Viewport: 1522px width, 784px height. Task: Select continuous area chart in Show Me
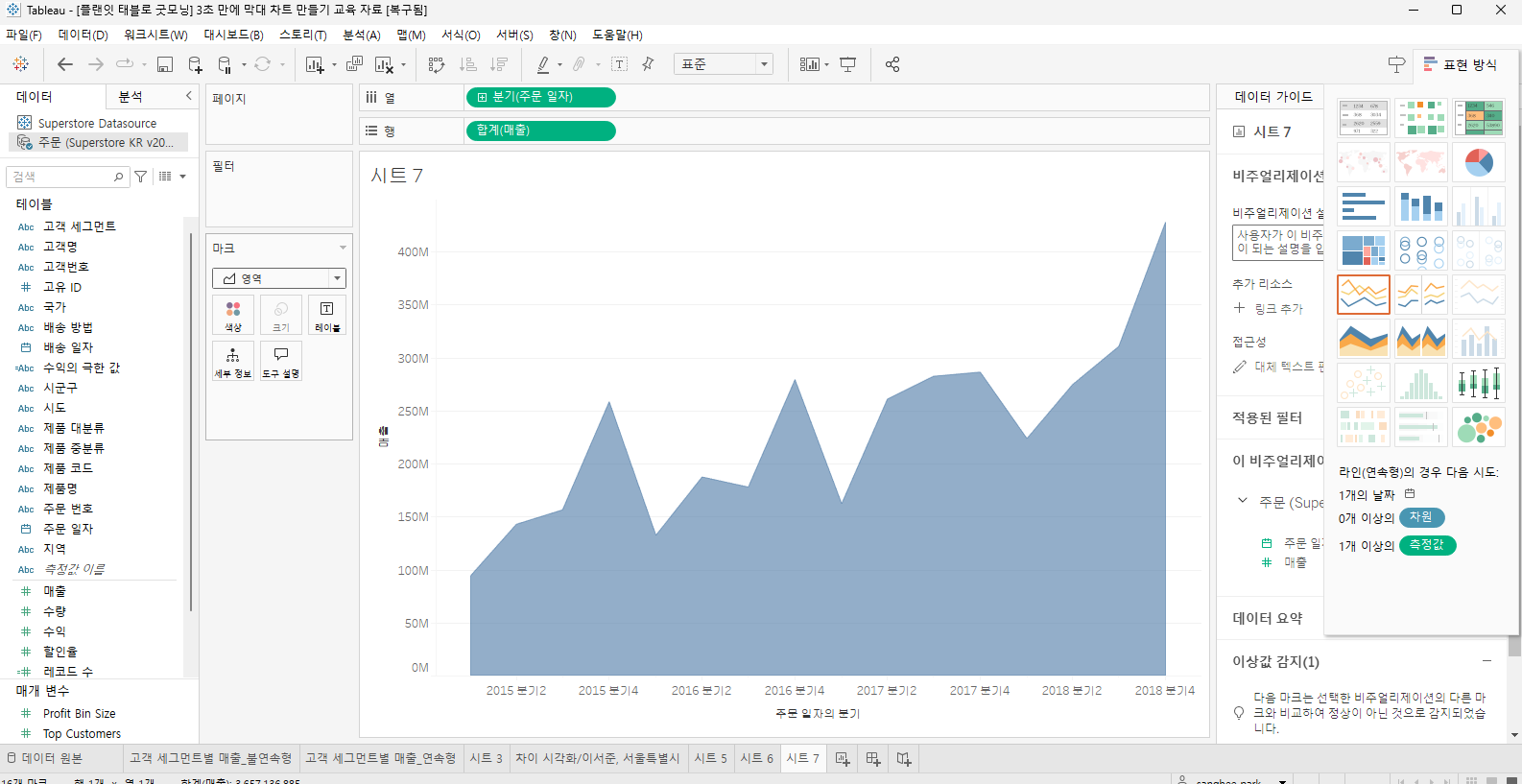pyautogui.click(x=1364, y=339)
